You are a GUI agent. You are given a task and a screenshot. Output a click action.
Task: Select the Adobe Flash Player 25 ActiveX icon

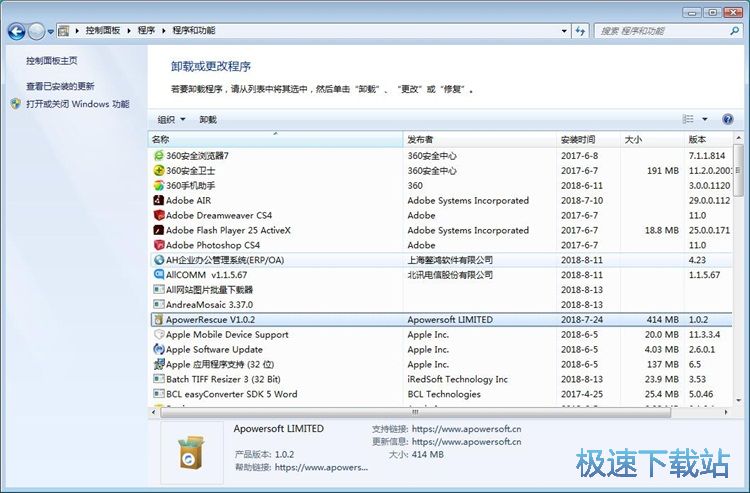[x=159, y=230]
